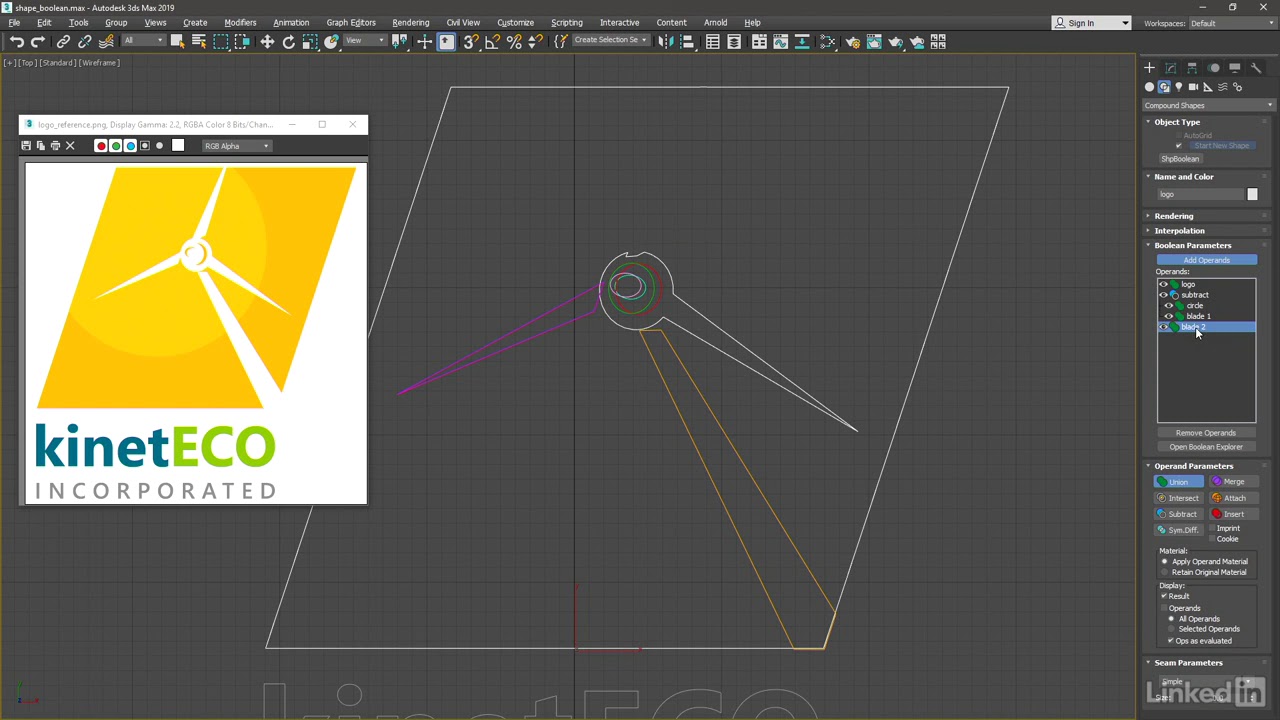Click the Mirror tool icon

click(665, 41)
